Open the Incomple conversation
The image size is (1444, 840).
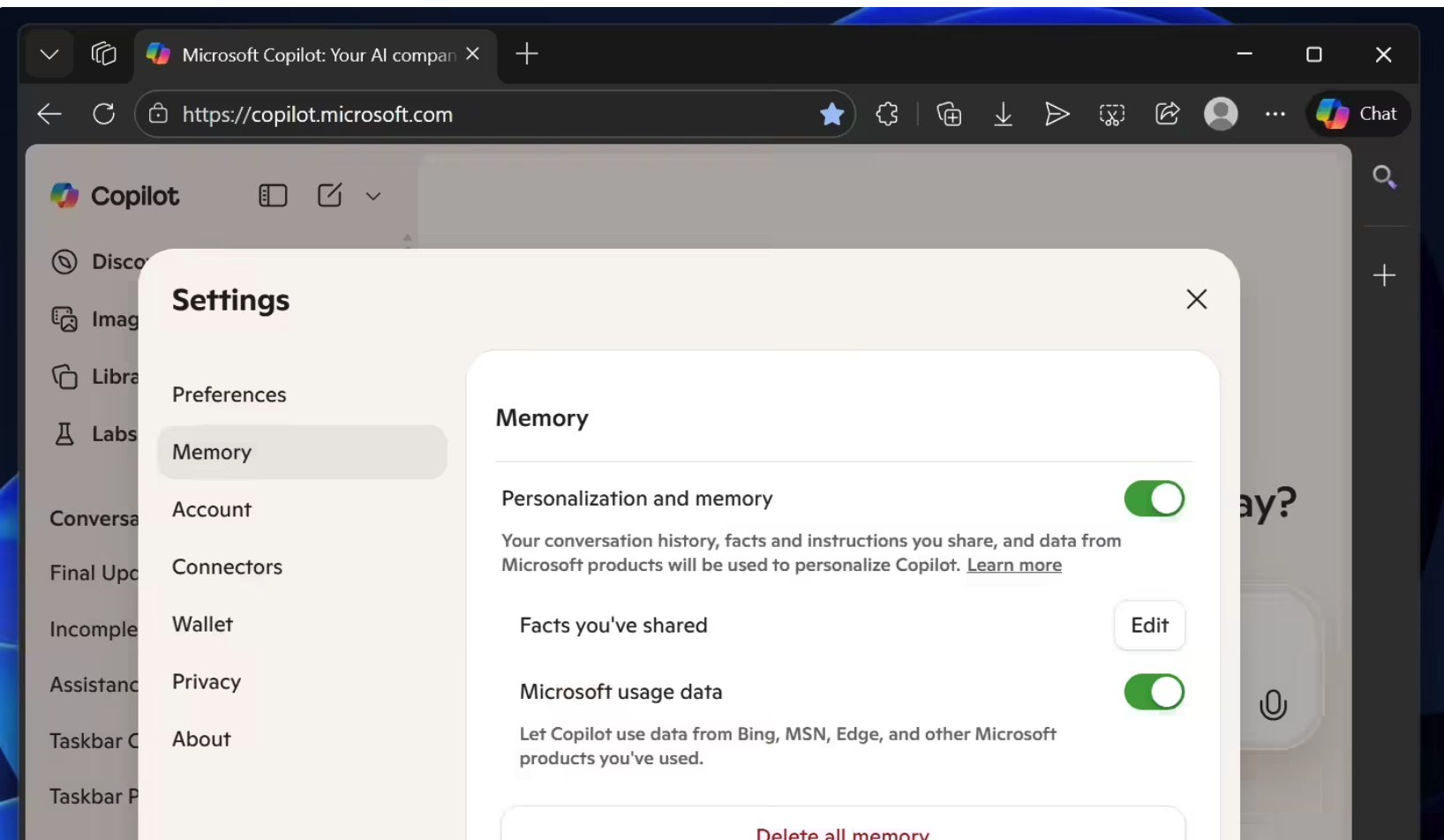point(94,629)
